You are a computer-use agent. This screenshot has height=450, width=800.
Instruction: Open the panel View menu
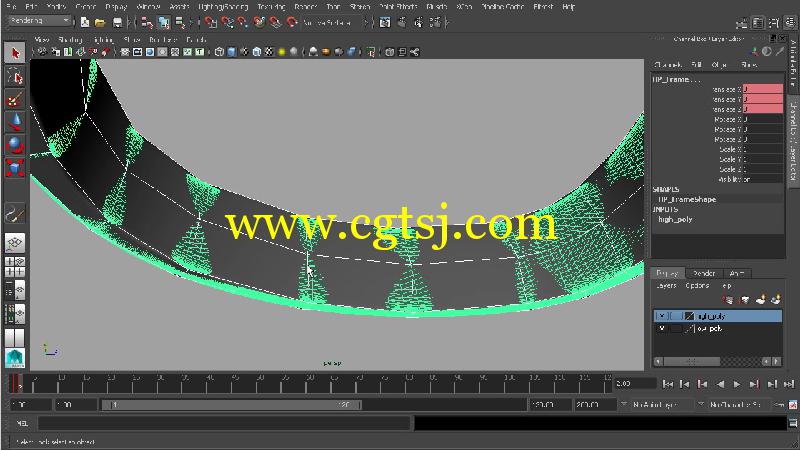coord(41,39)
